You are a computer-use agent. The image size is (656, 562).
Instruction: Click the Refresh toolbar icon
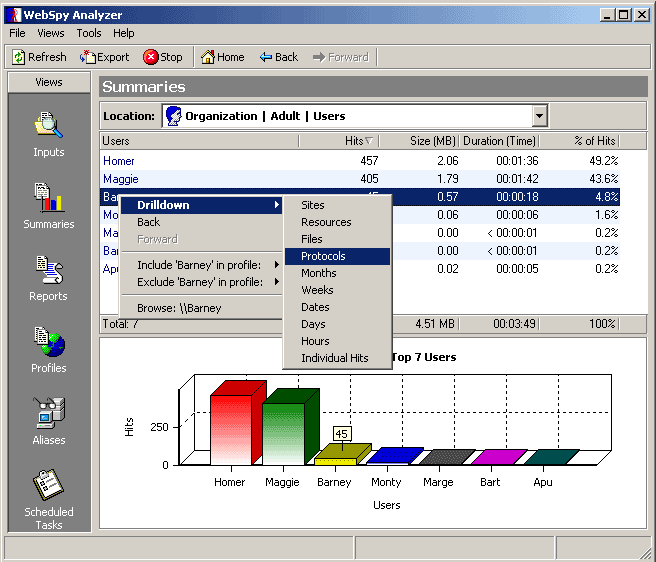click(18, 57)
